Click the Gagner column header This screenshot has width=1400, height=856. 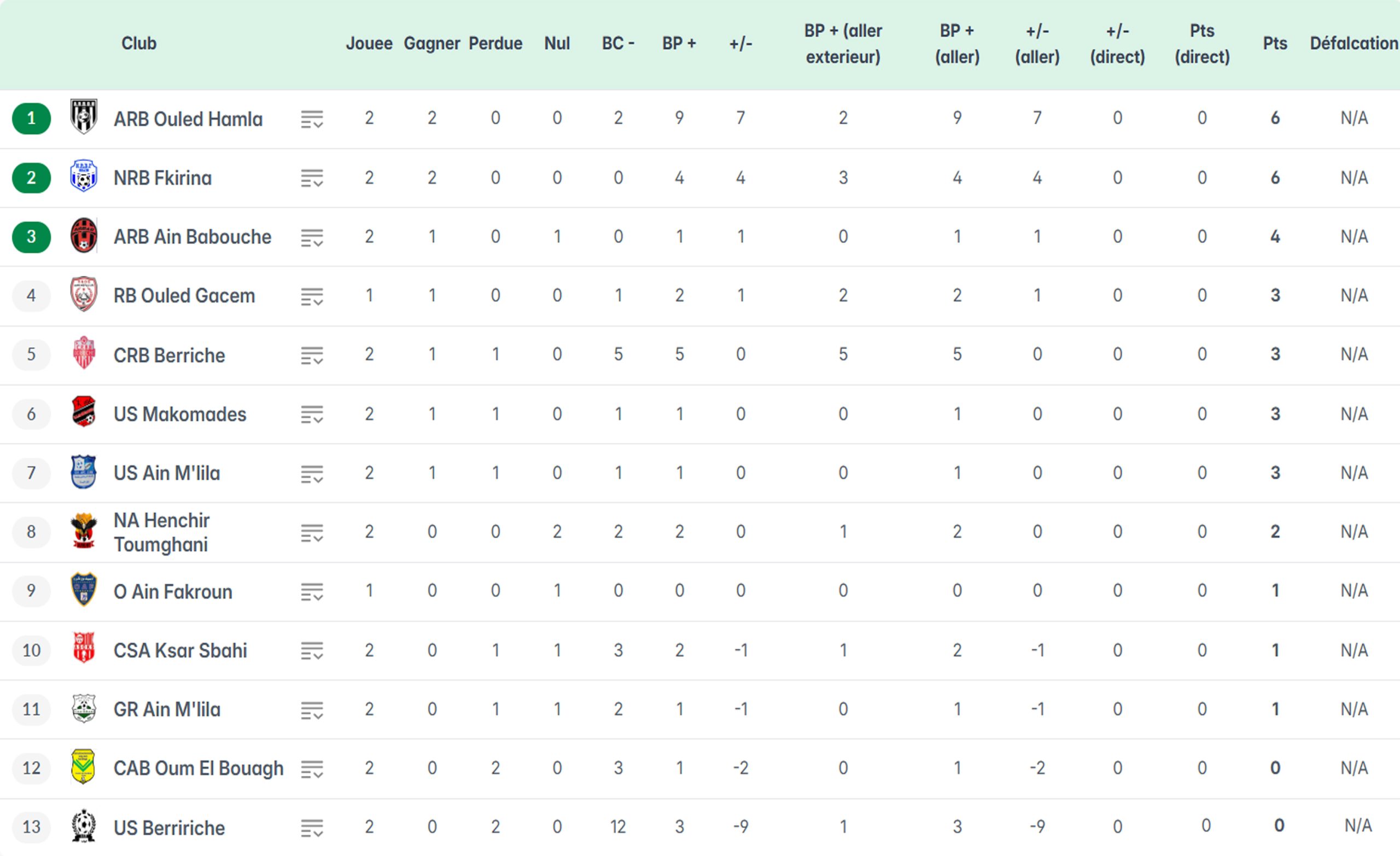(432, 43)
